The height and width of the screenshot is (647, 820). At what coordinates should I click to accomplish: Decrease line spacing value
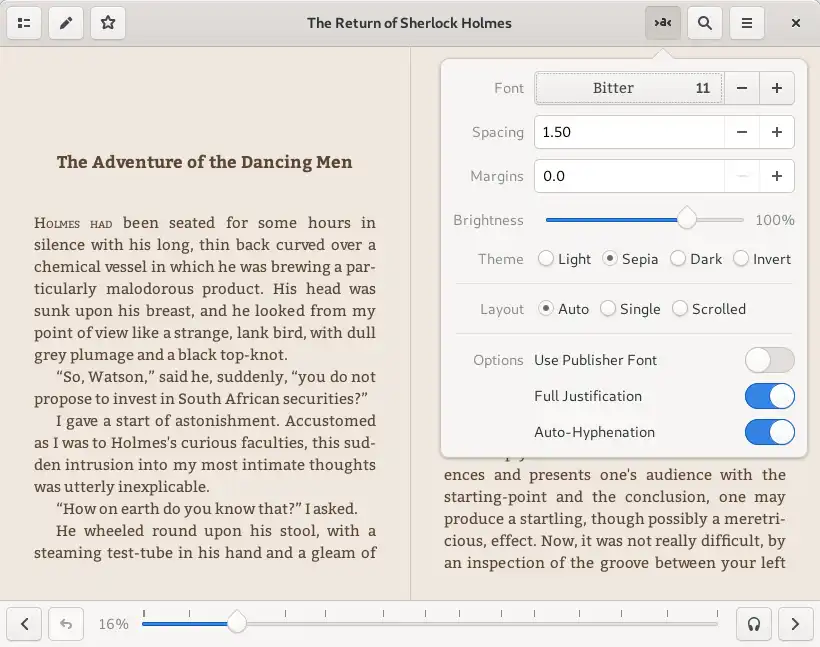(x=742, y=132)
